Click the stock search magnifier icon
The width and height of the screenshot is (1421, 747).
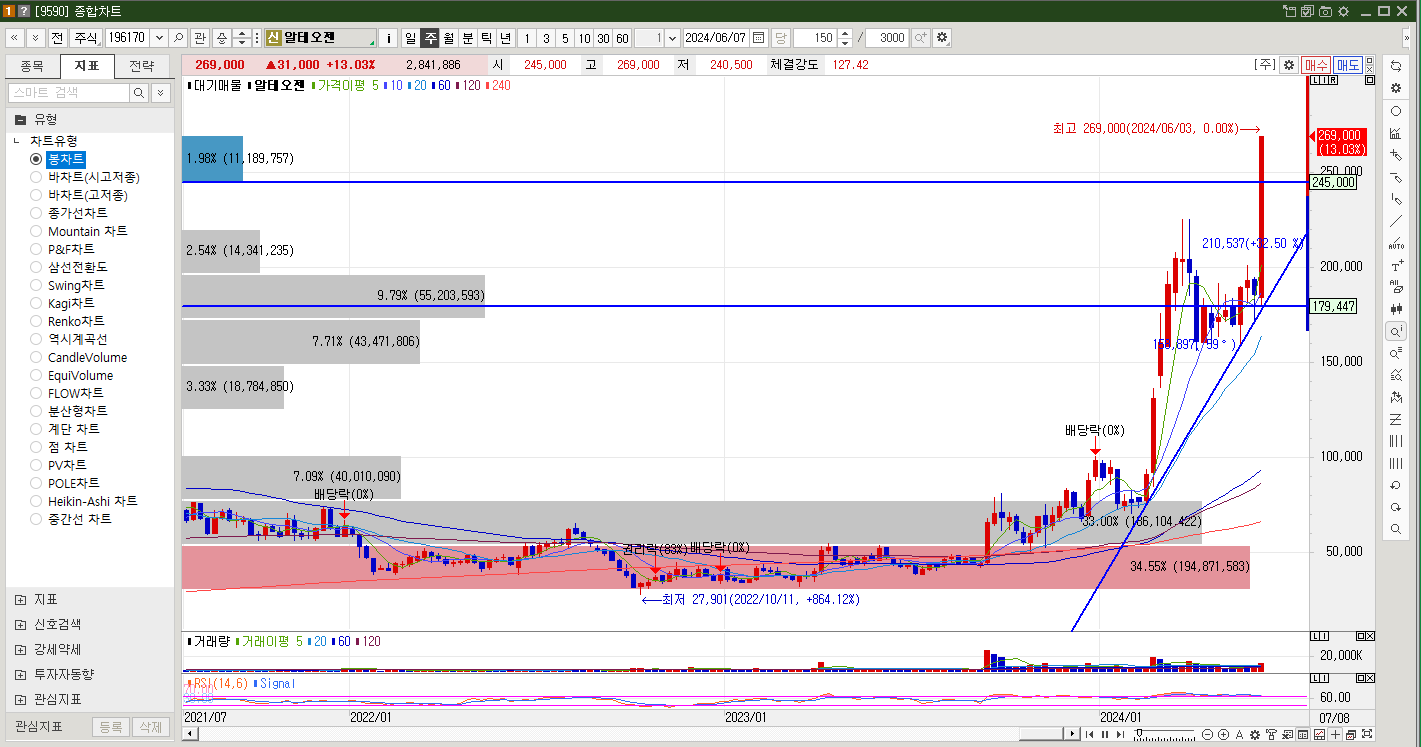click(178, 38)
